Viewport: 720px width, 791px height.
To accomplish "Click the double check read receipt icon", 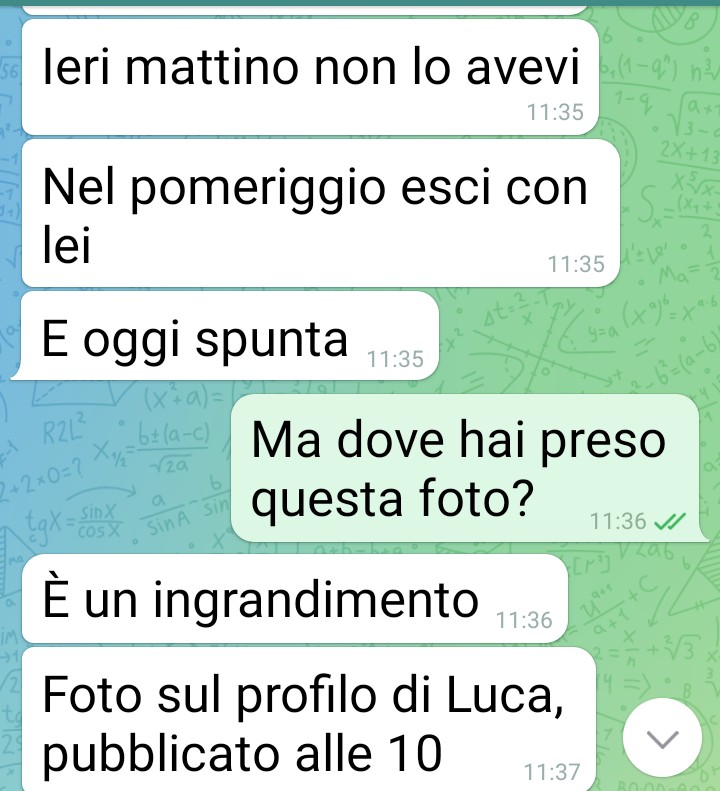I will 670,522.
